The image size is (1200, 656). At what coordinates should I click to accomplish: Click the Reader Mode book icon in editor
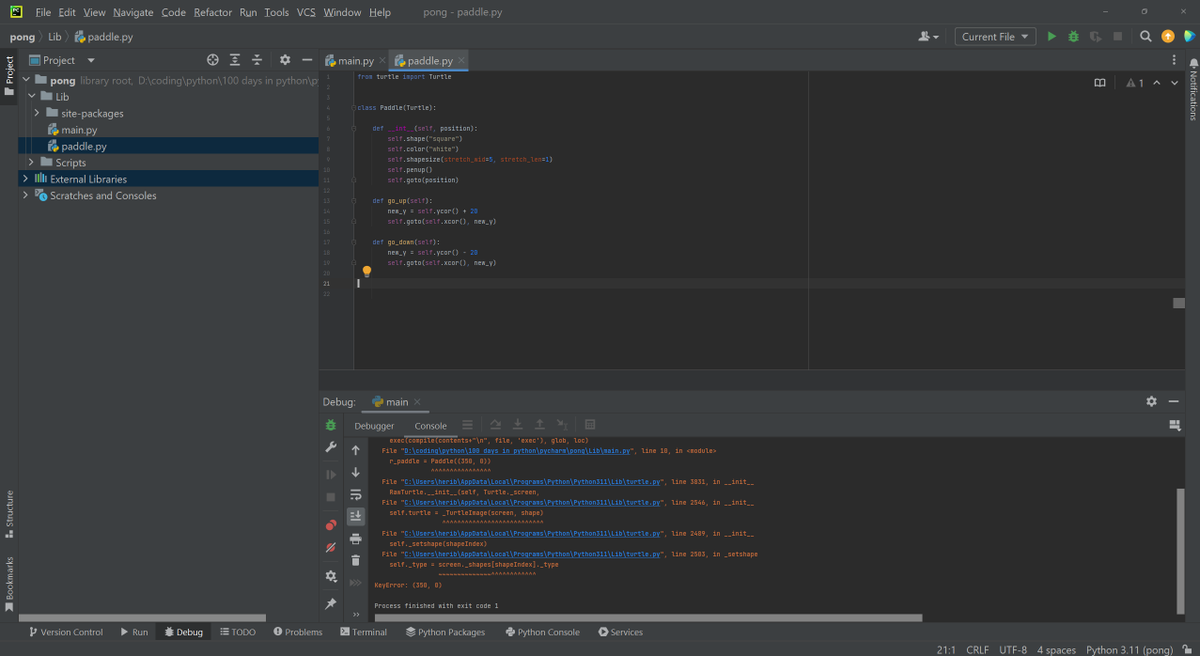[x=1100, y=83]
